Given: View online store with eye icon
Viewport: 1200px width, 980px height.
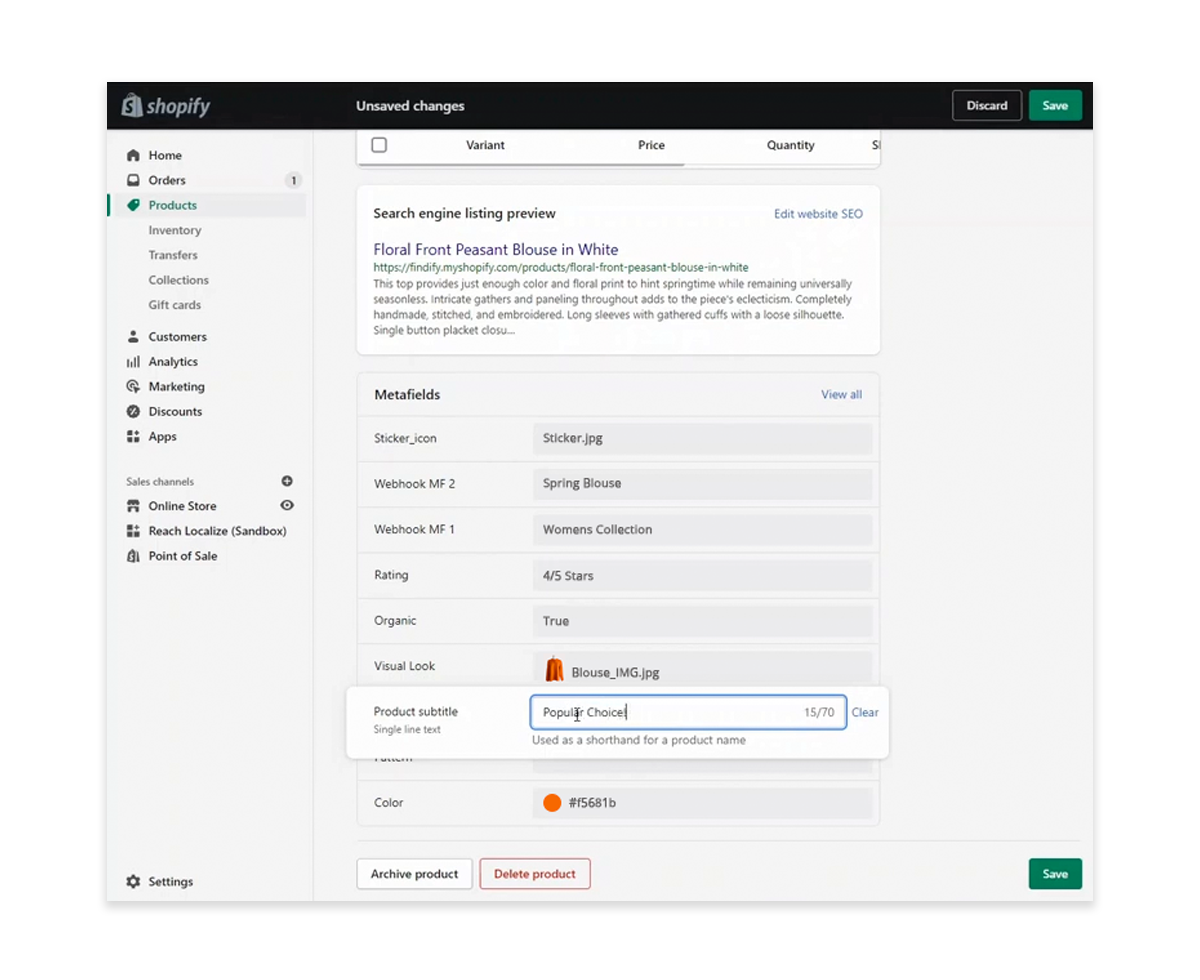Looking at the screenshot, I should pyautogui.click(x=287, y=506).
